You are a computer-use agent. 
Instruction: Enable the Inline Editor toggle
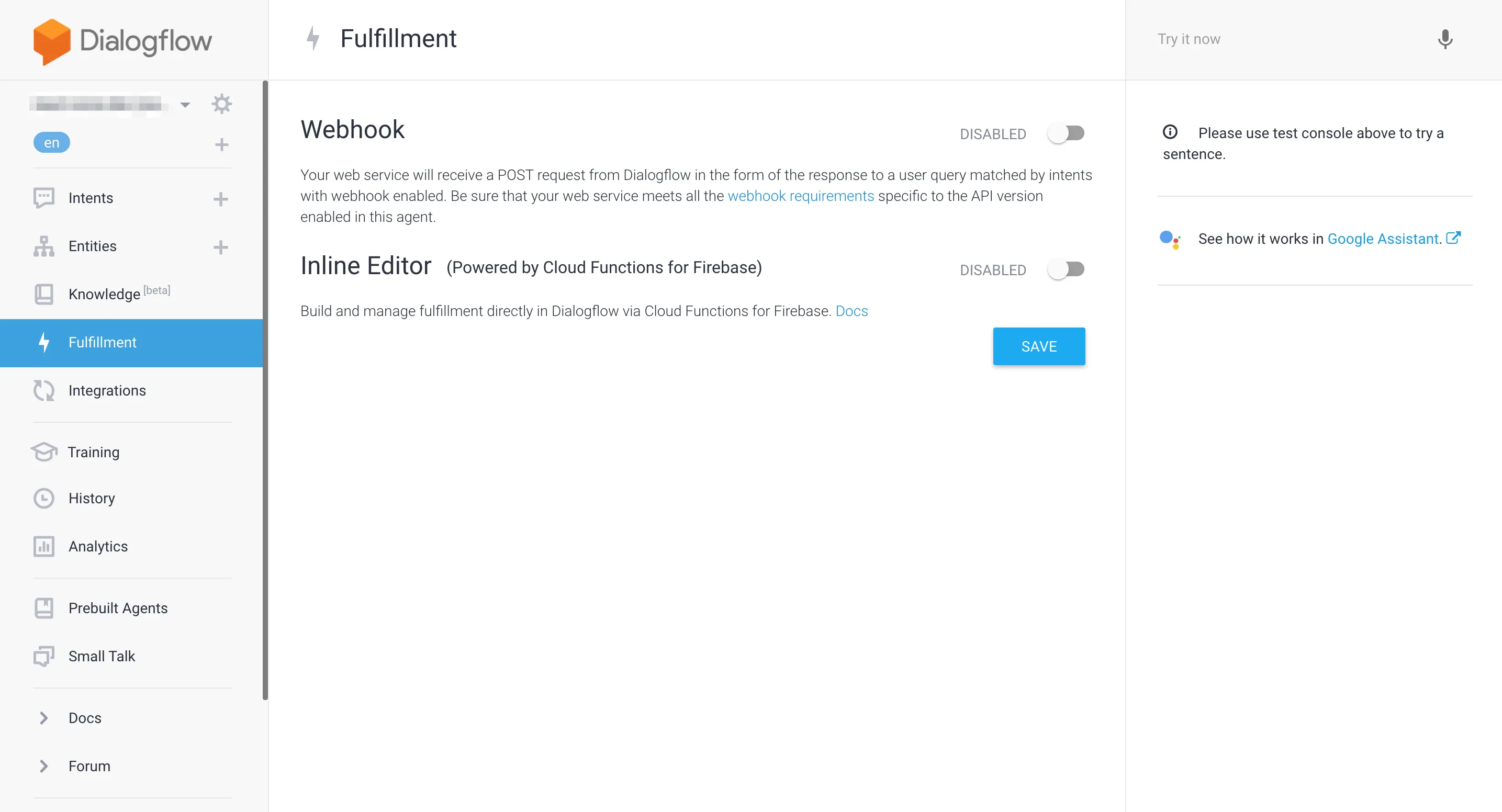[x=1066, y=269]
